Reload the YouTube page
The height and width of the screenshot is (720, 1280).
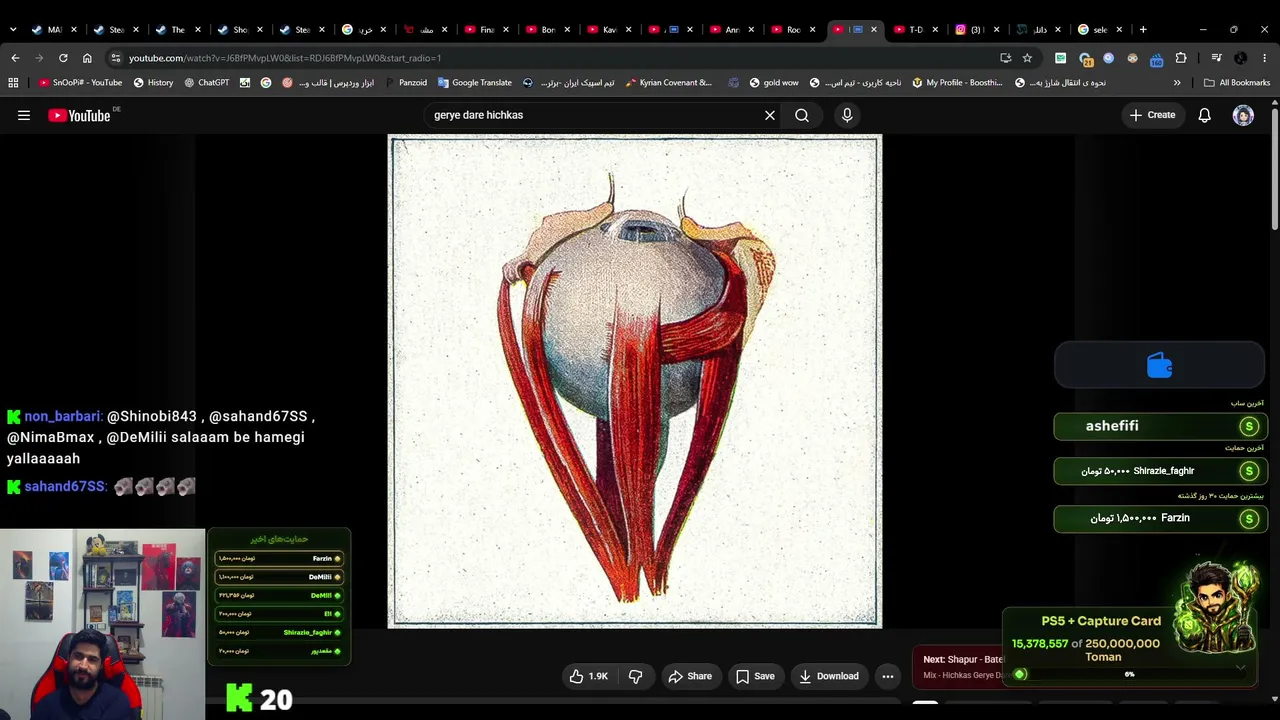[x=63, y=58]
